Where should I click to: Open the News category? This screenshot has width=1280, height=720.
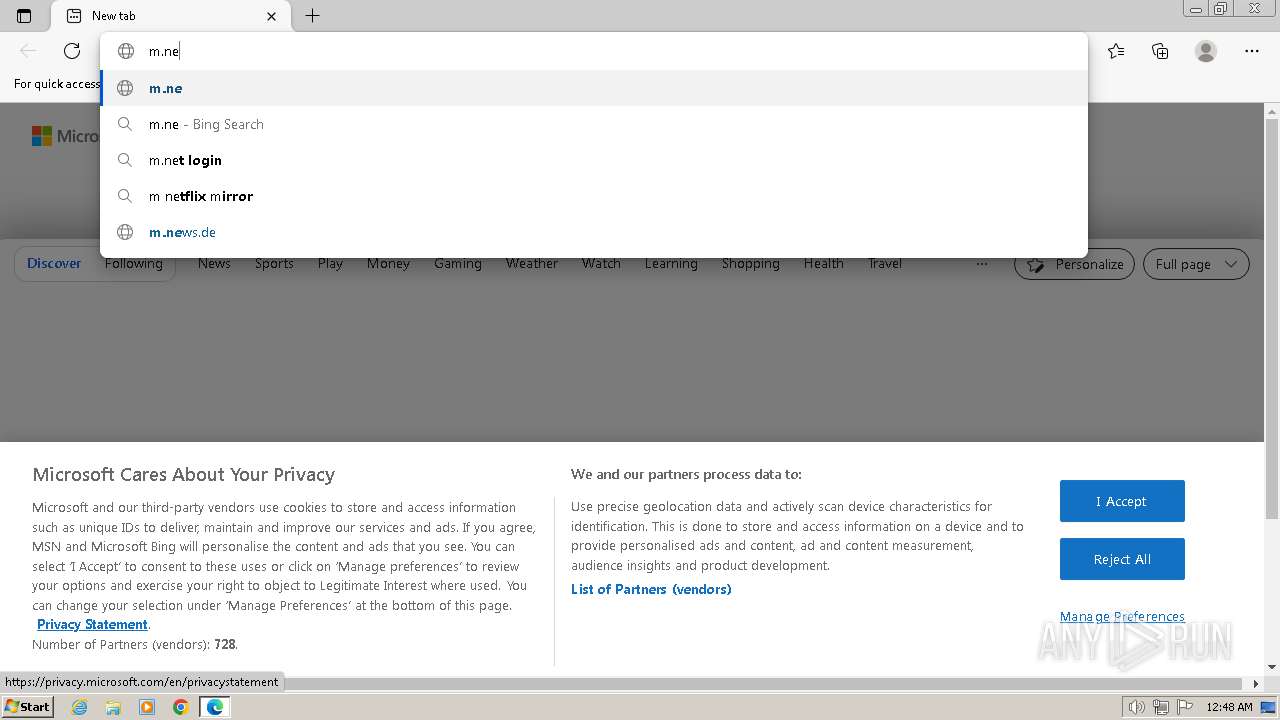click(x=214, y=264)
